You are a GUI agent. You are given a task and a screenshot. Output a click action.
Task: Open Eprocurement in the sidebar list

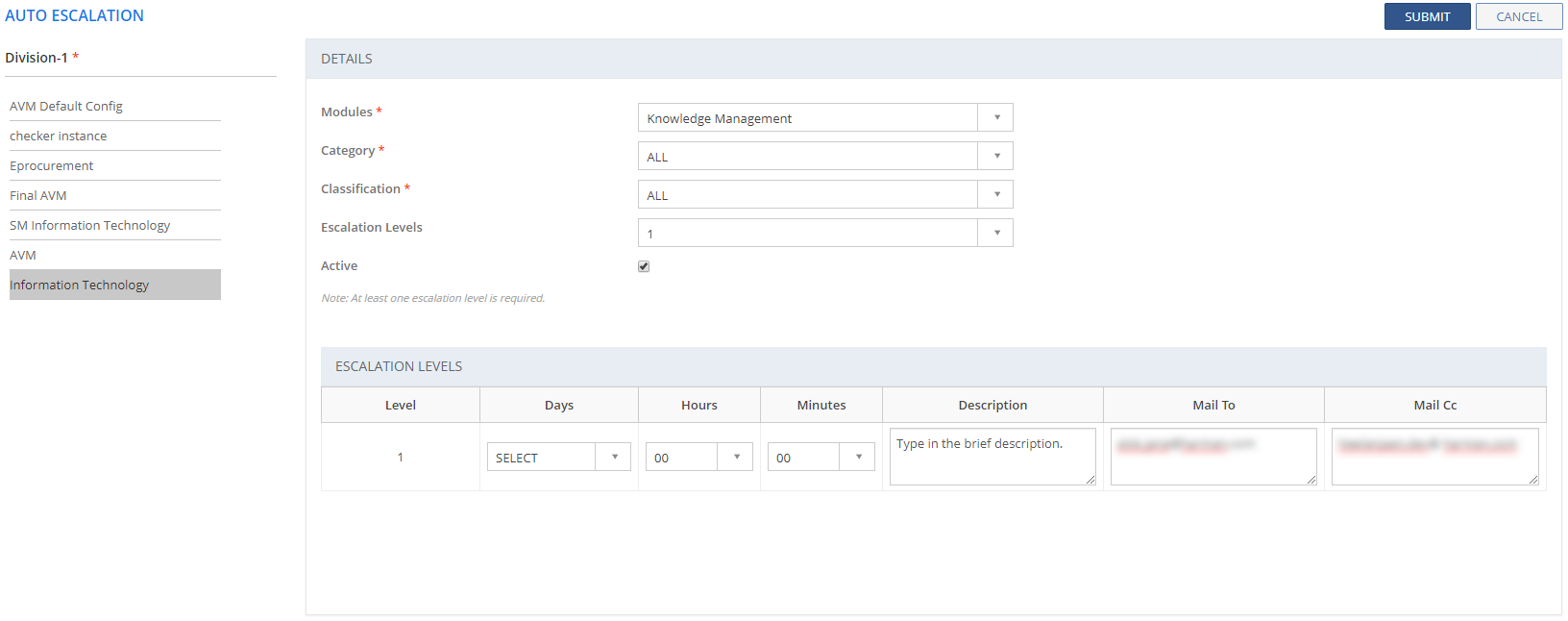(52, 165)
